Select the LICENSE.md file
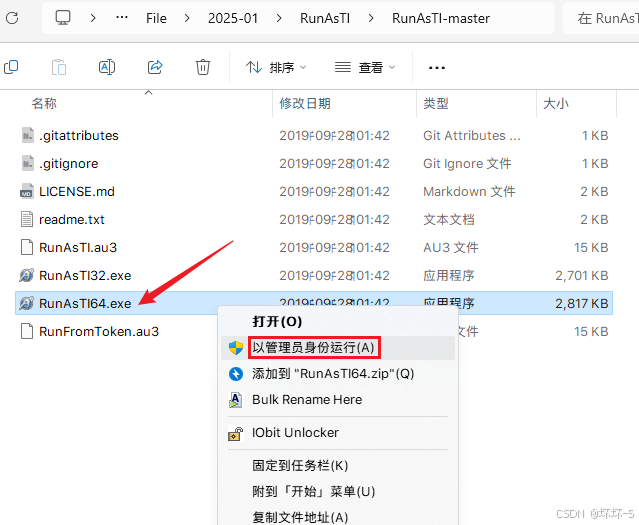This screenshot has height=525, width=639. [77, 192]
